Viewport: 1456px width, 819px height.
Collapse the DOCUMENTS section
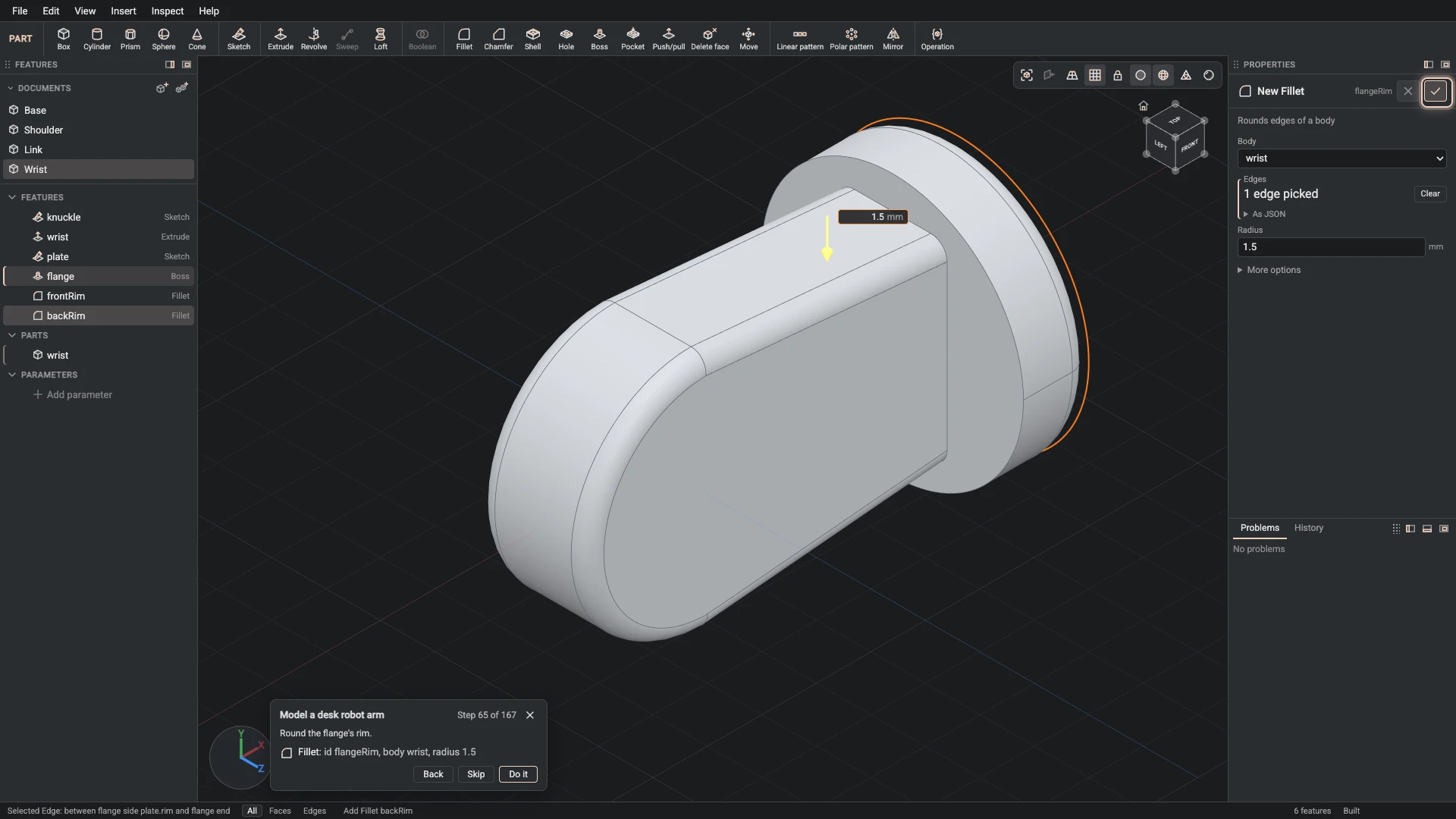point(11,88)
